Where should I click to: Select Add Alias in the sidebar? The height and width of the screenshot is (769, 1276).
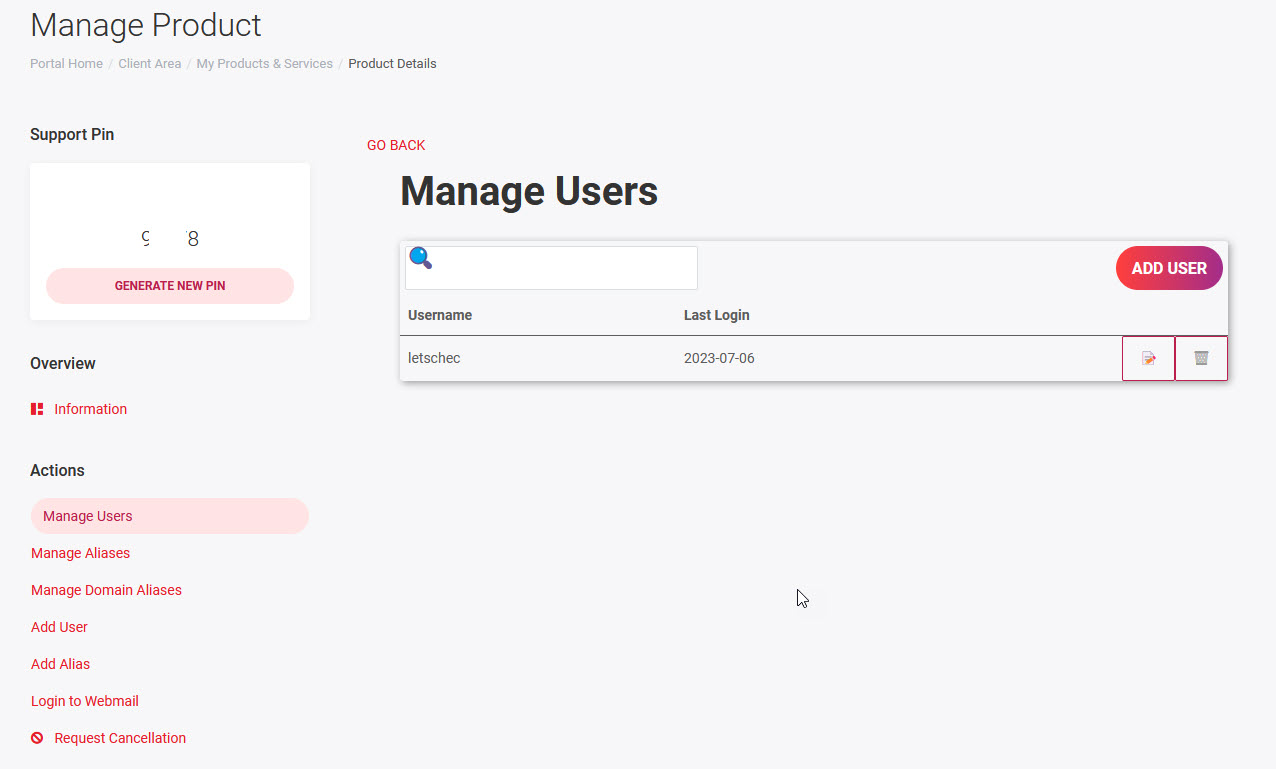pyautogui.click(x=60, y=664)
